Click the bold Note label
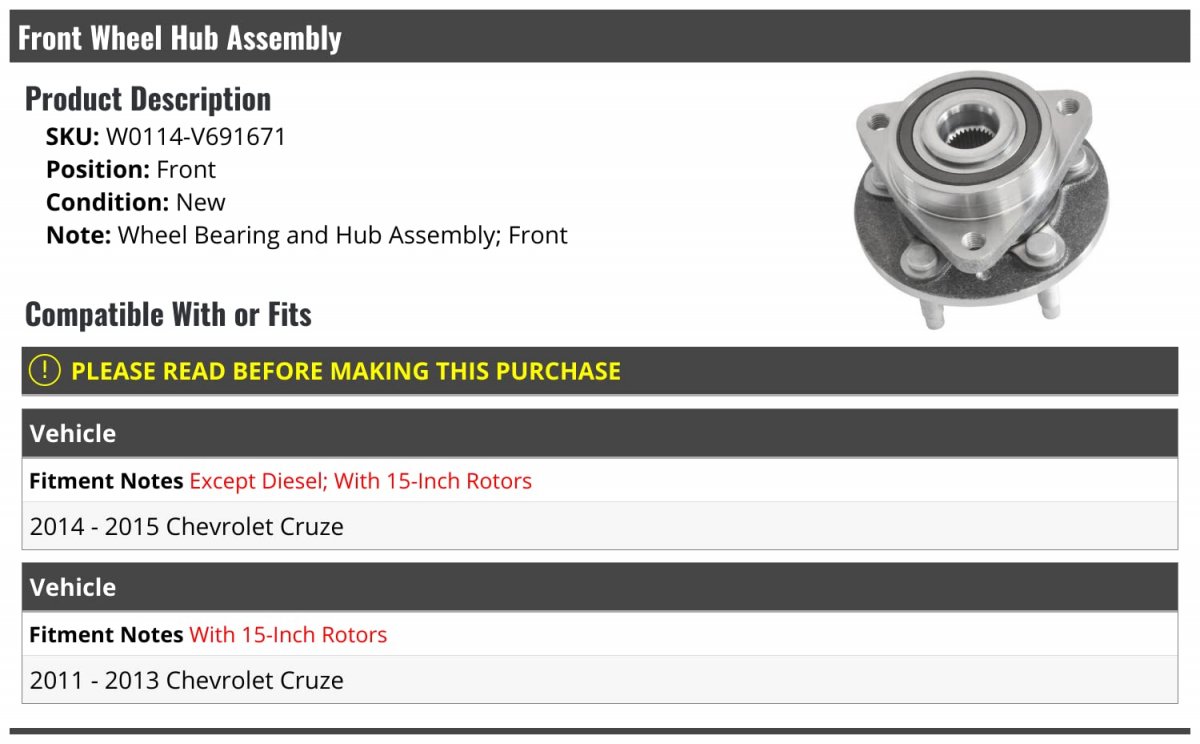Screen dimensions: 1200x744 click(x=78, y=235)
